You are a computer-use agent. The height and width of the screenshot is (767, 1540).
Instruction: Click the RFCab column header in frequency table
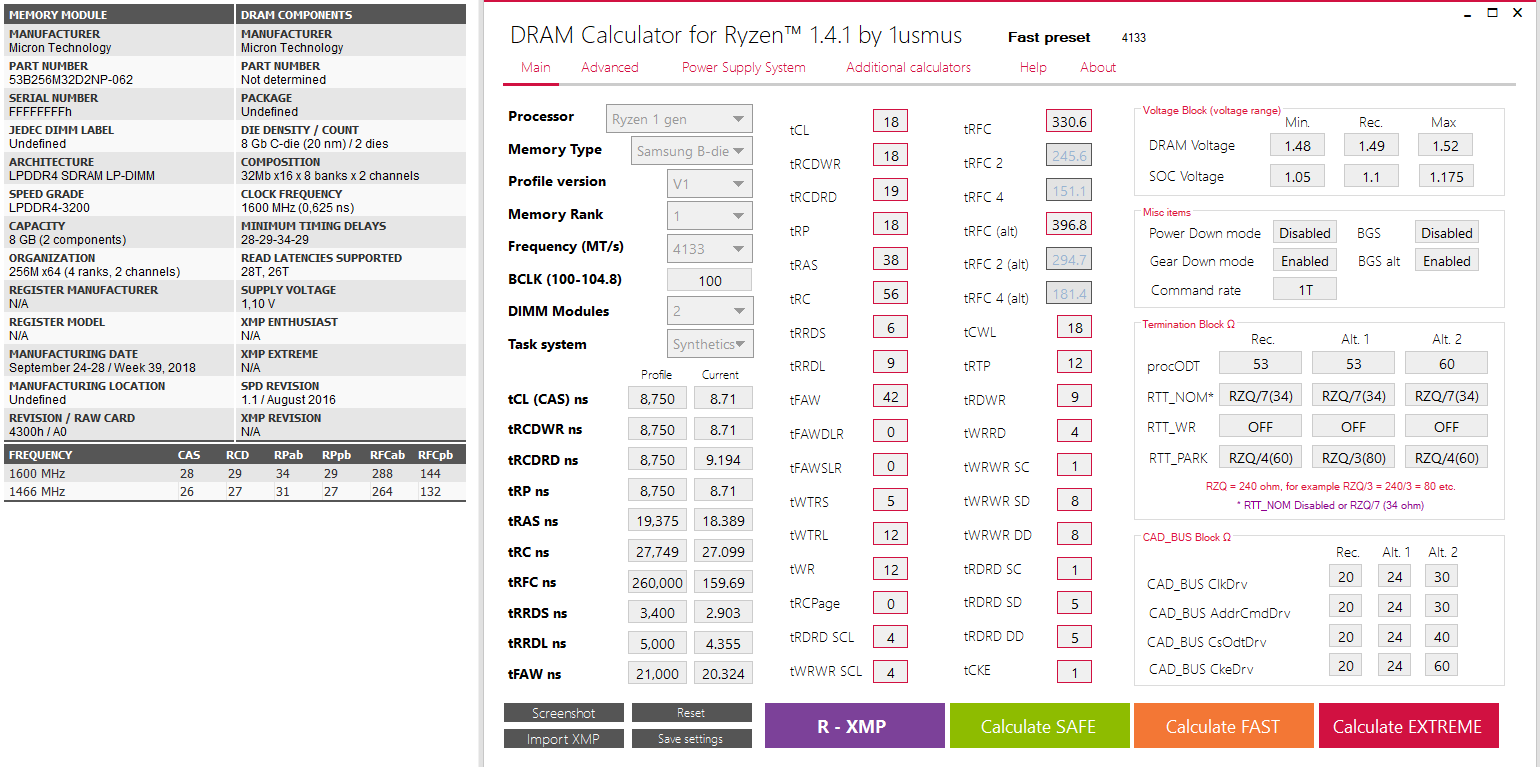tap(388, 455)
